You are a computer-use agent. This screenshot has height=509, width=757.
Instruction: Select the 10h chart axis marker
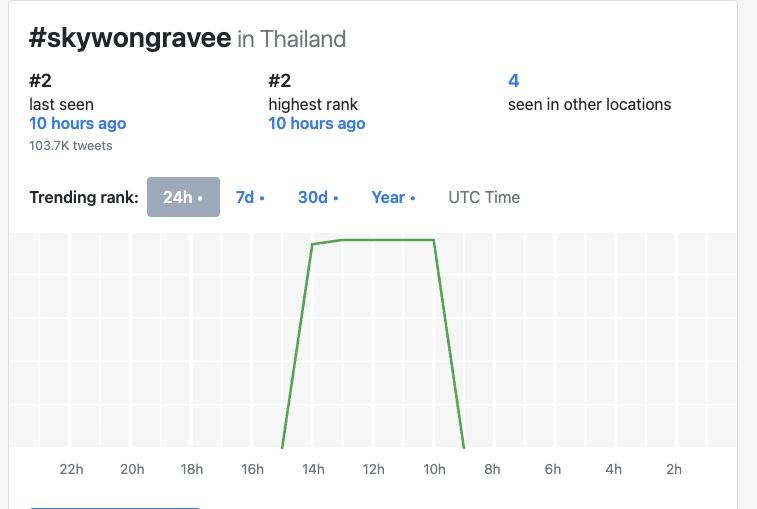pyautogui.click(x=433, y=469)
